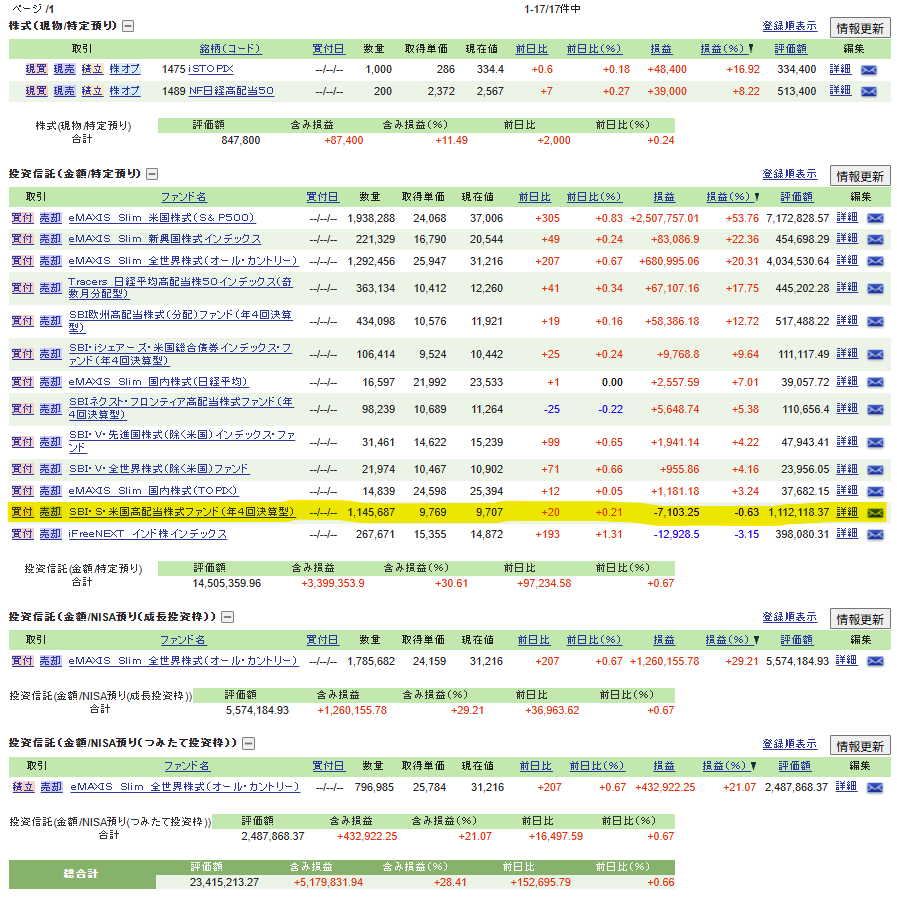Sort the 特定預り fund table by 損益(%) header
The image size is (897, 897).
(727, 197)
